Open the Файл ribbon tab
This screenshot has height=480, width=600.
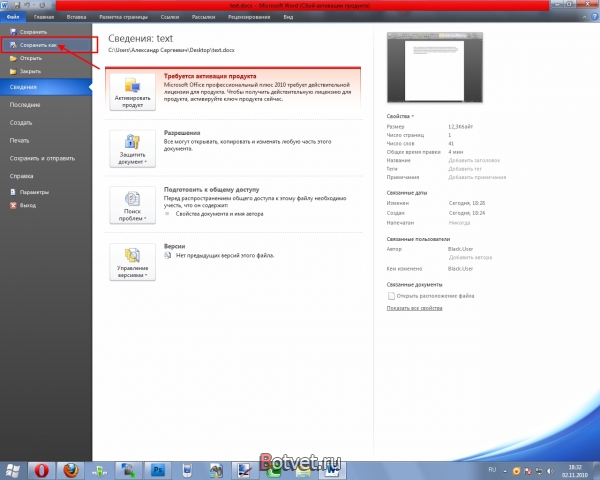[x=13, y=17]
